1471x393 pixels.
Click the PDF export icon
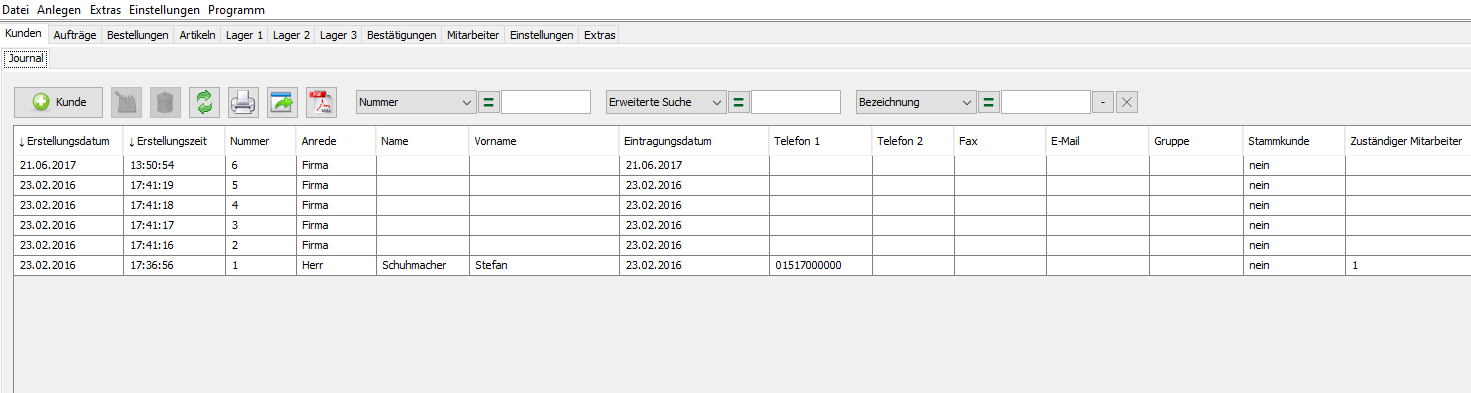pyautogui.click(x=322, y=102)
